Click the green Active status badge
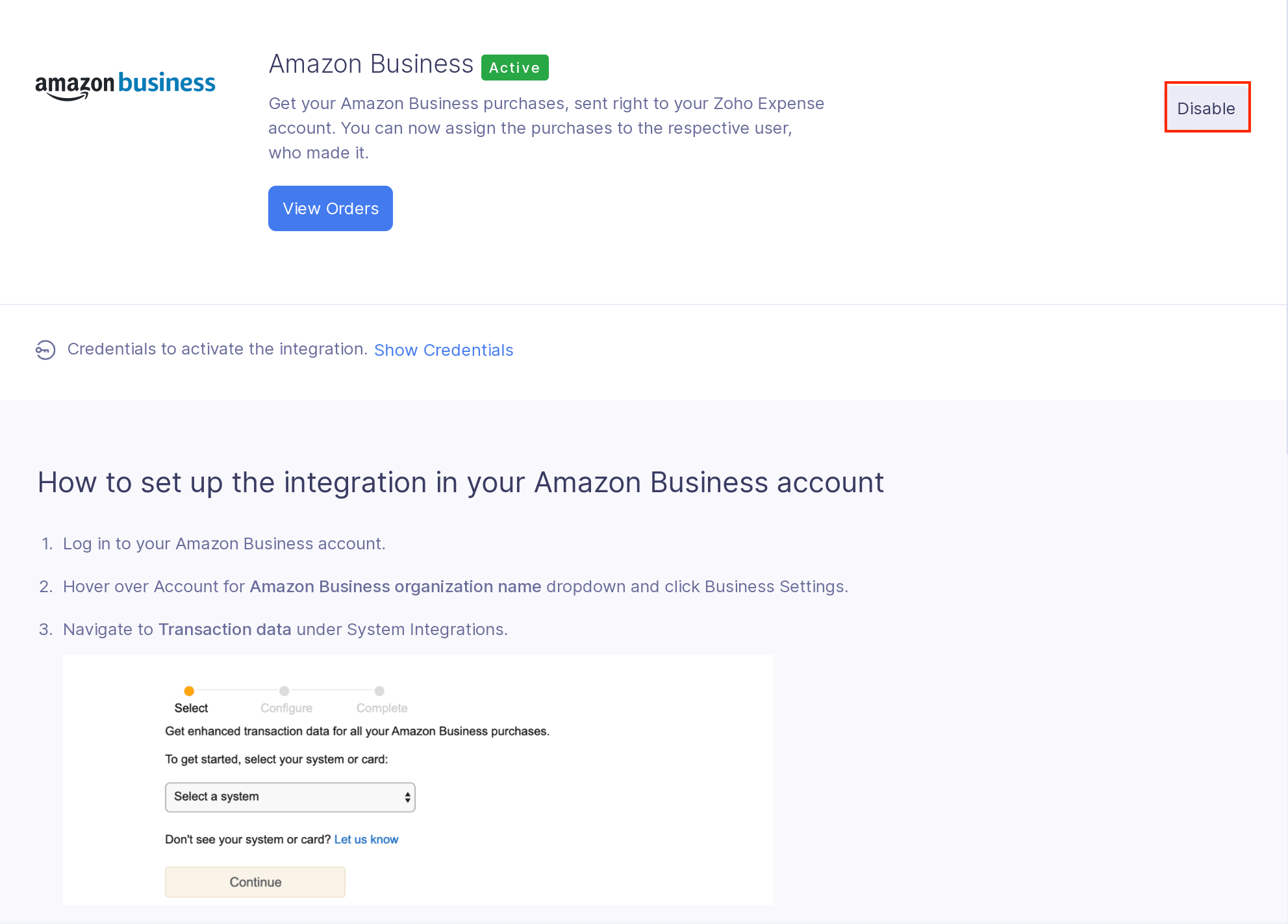1288x924 pixels. coord(514,68)
